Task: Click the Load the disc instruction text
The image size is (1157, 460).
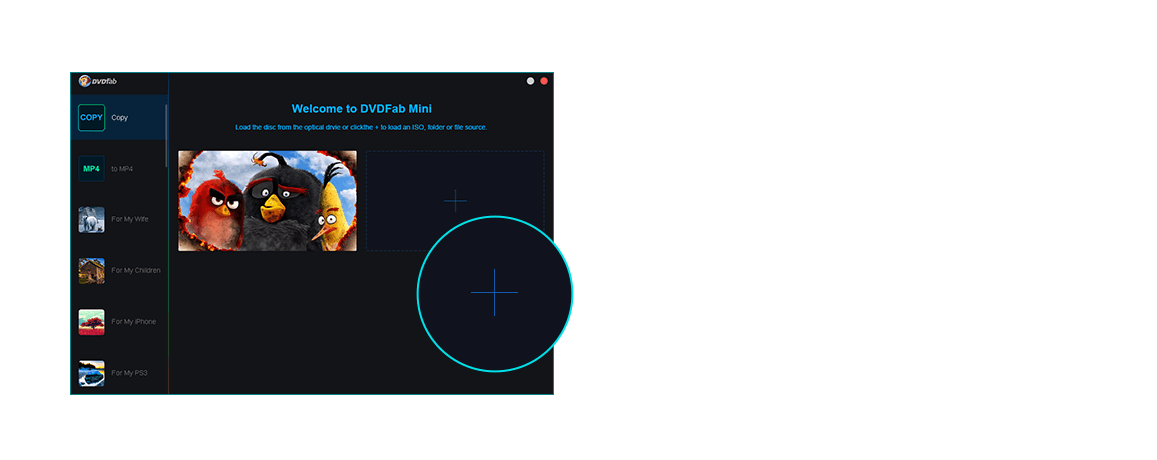Action: point(361,127)
